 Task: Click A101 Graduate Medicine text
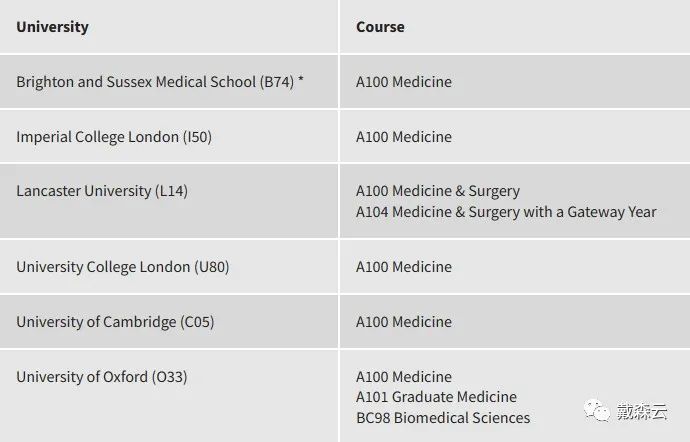click(436, 397)
